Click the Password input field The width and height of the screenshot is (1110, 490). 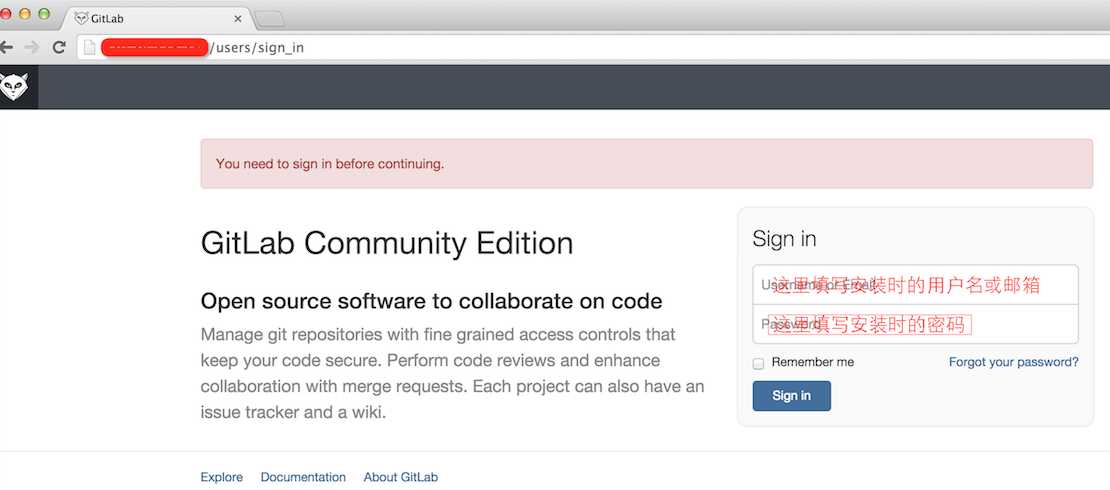(915, 324)
